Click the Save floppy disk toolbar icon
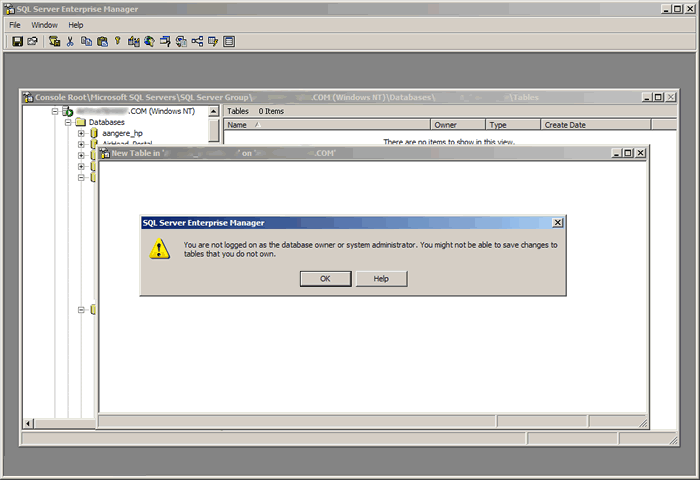This screenshot has width=700, height=480. click(17, 42)
